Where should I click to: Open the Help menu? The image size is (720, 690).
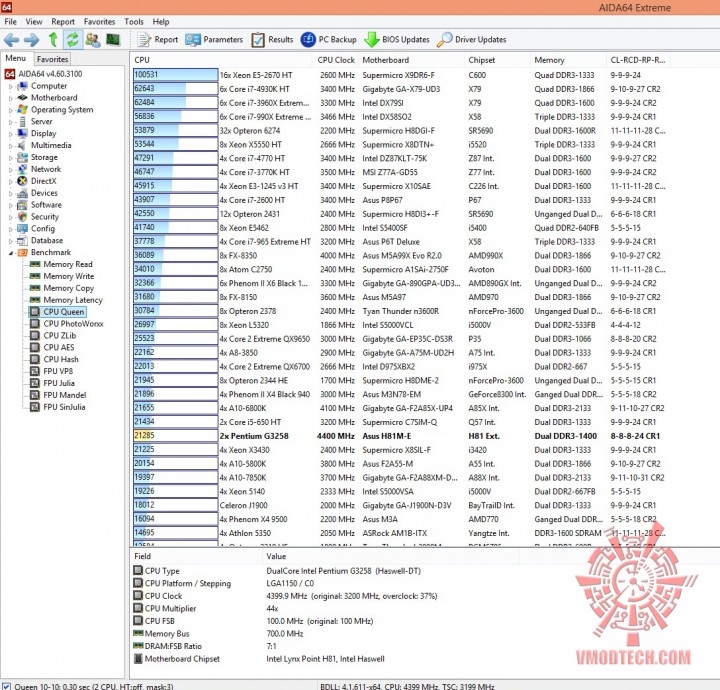[x=161, y=22]
